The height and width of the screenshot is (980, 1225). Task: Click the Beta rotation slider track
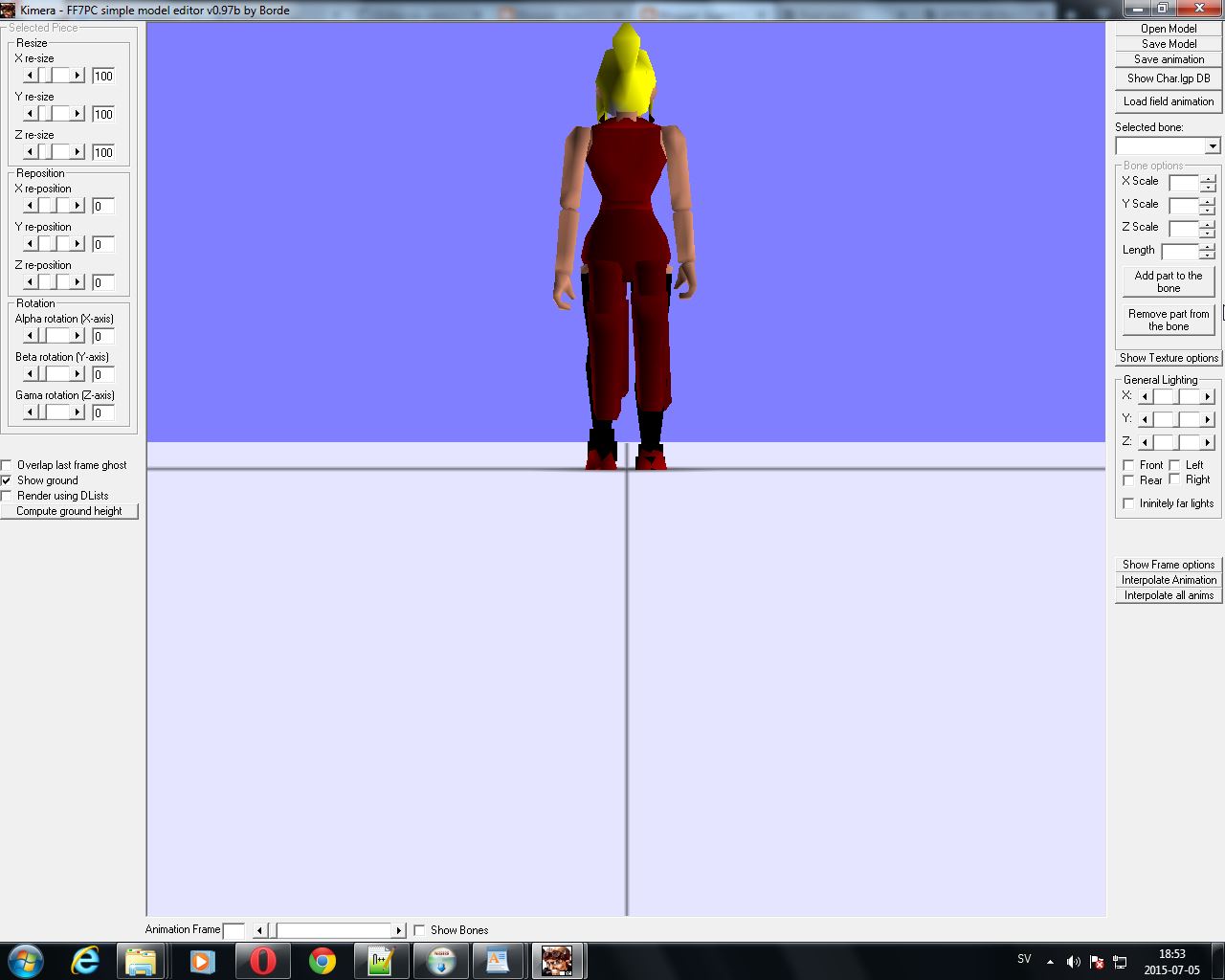[x=54, y=374]
